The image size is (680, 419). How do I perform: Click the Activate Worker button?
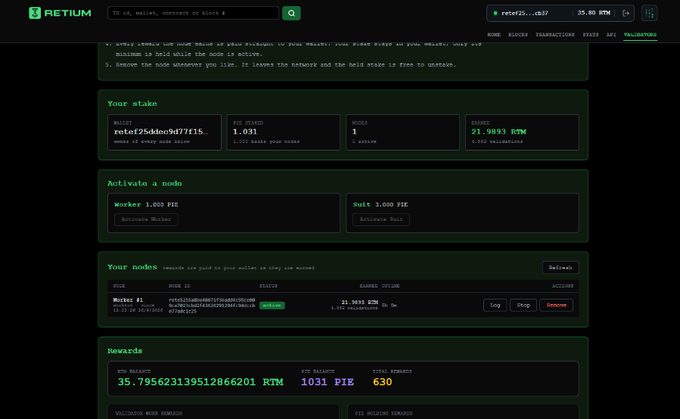(146, 219)
